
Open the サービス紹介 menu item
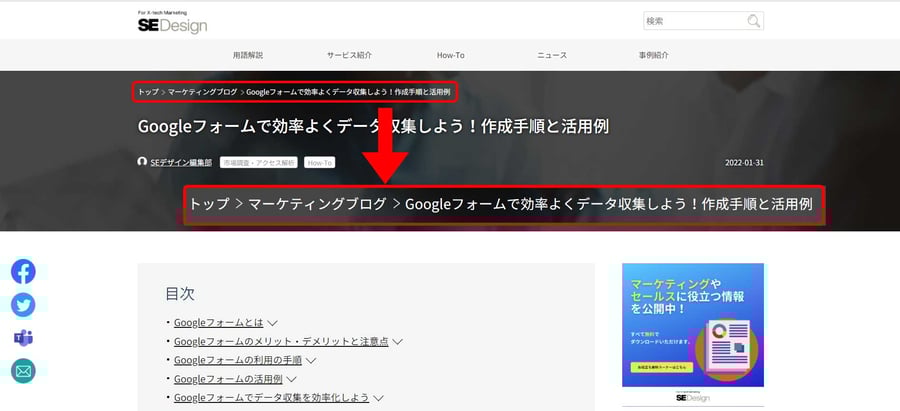pos(349,55)
